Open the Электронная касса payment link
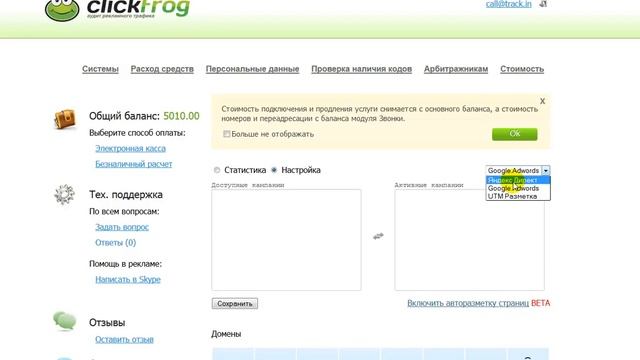The height and width of the screenshot is (360, 640). pyautogui.click(x=131, y=148)
